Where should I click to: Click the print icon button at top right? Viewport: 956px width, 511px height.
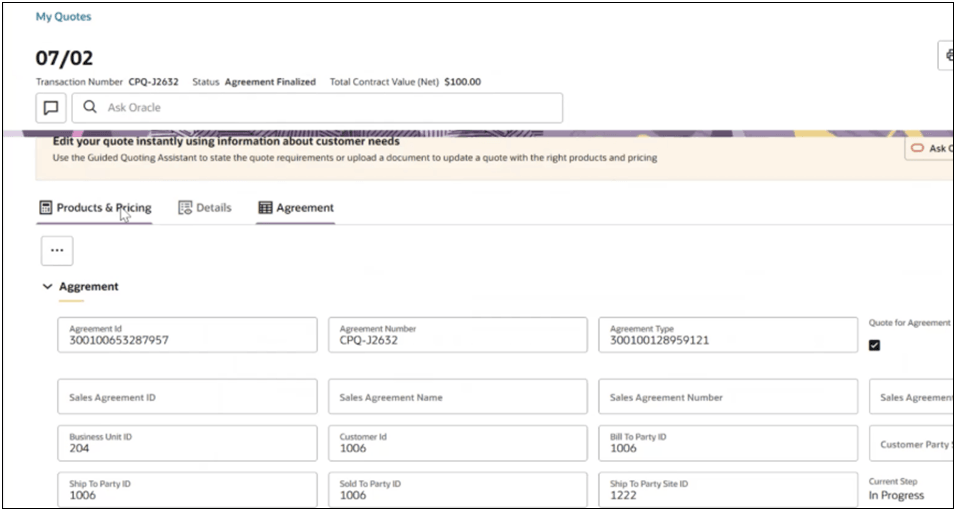[946, 56]
